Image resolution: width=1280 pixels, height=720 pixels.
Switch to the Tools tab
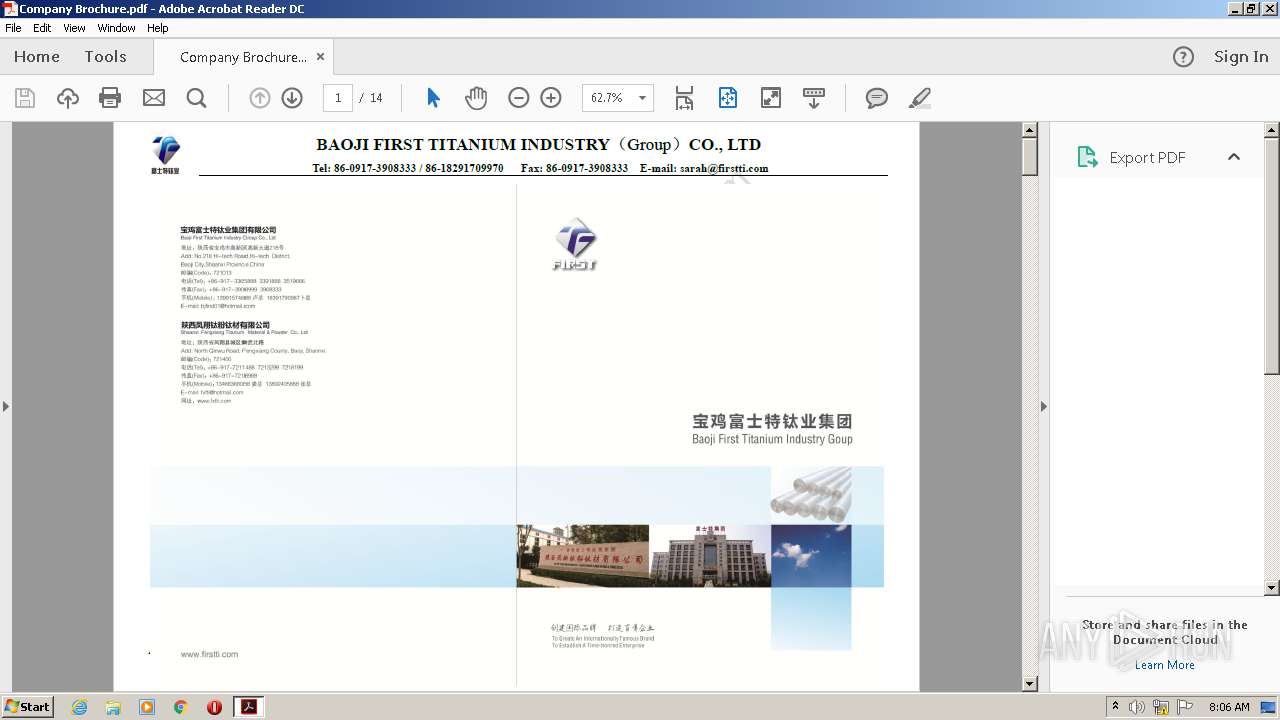click(x=105, y=57)
